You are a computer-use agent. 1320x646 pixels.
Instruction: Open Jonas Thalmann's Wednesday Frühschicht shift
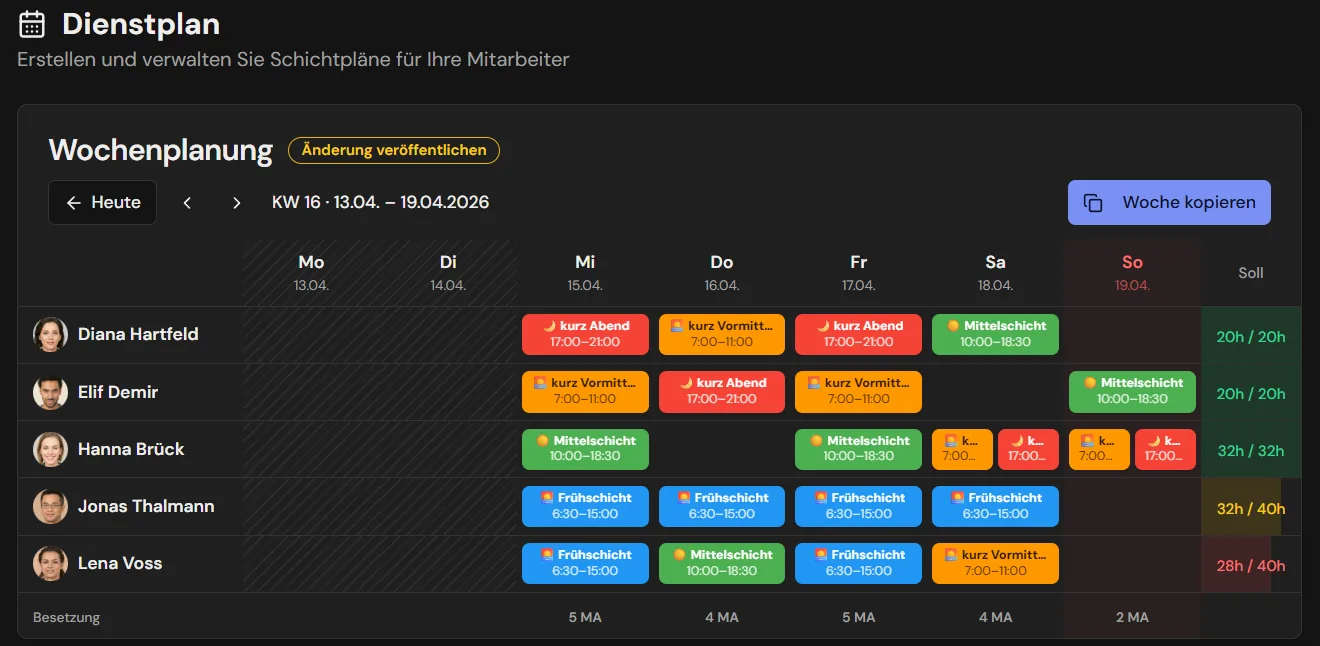[585, 506]
